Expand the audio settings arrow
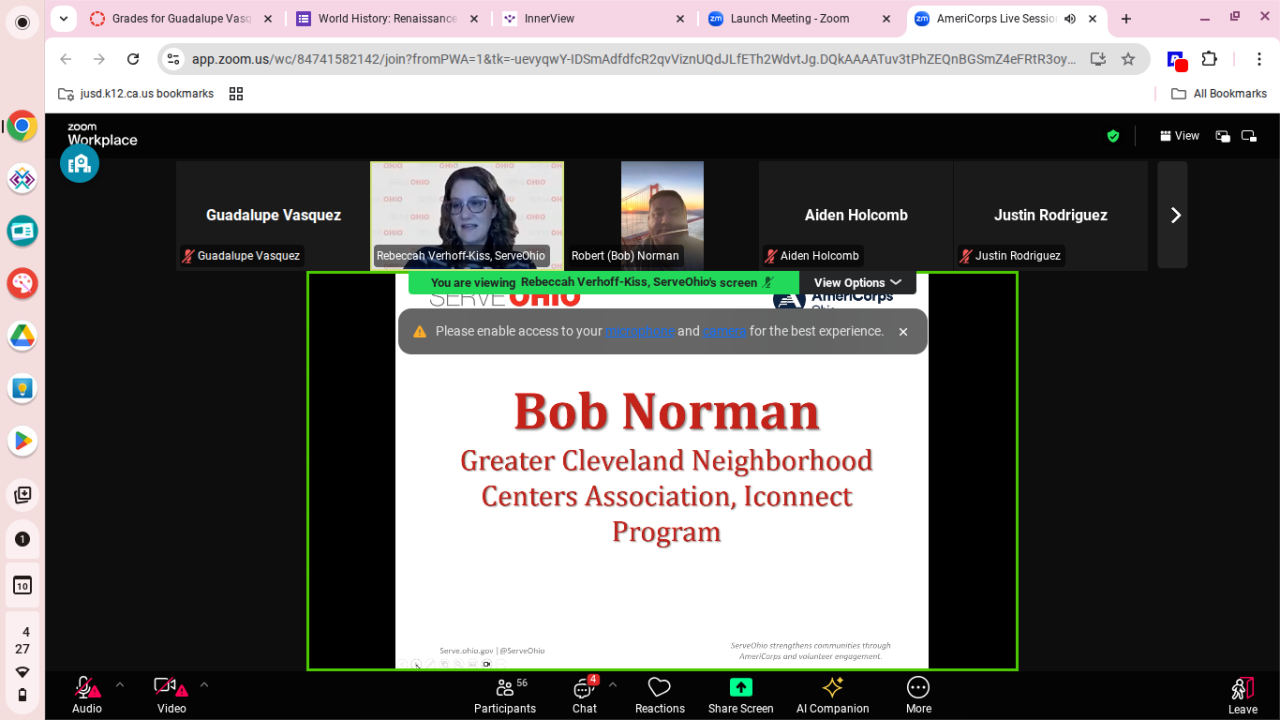1280x720 pixels. click(x=120, y=685)
